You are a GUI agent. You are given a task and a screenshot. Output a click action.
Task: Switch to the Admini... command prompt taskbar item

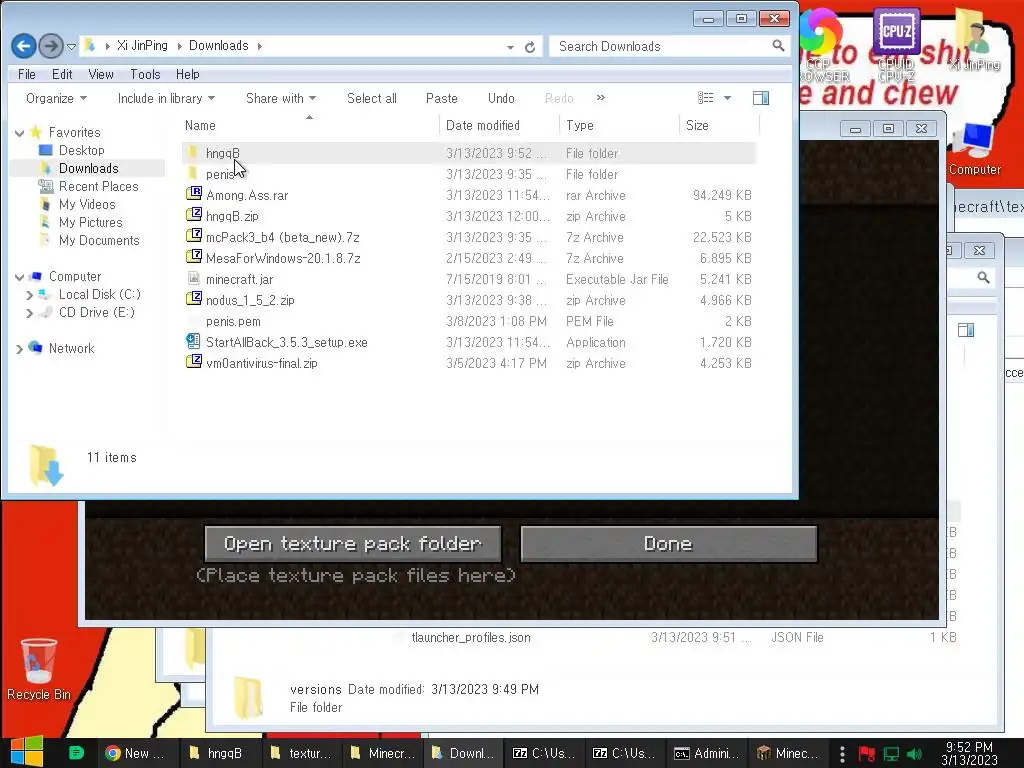(707, 753)
